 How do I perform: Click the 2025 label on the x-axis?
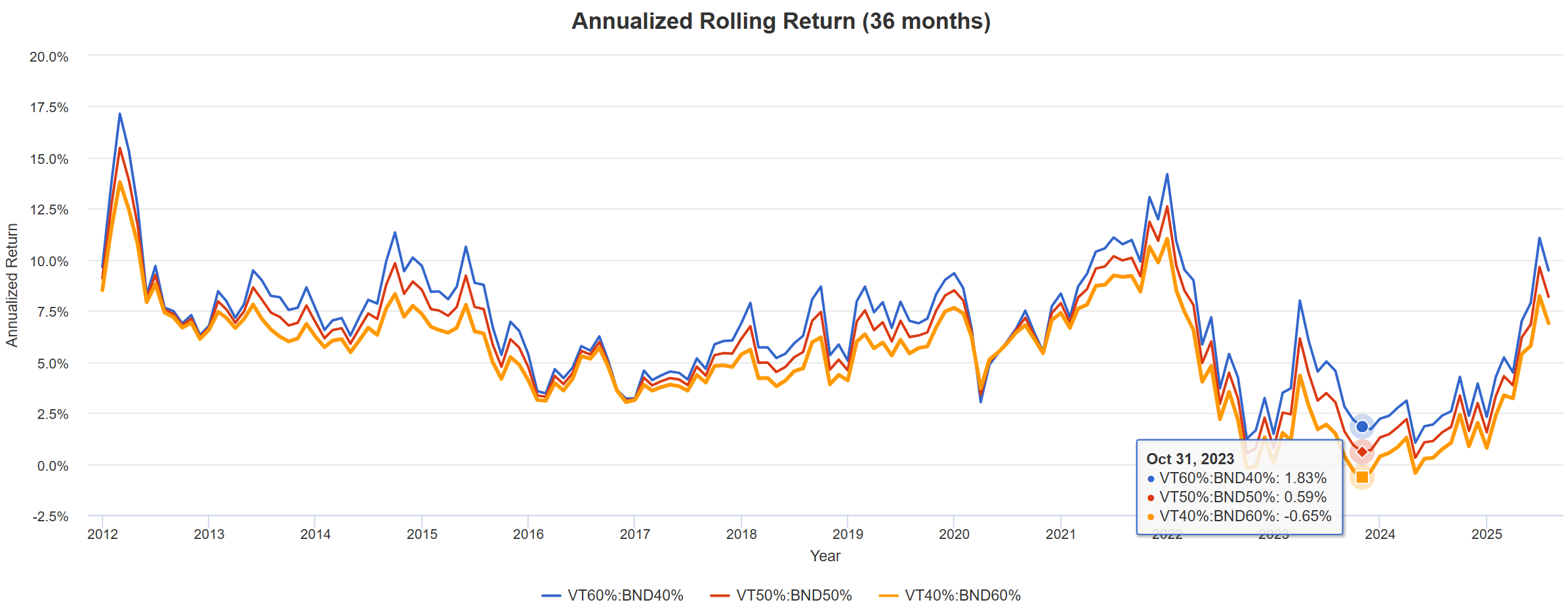coord(1487,534)
